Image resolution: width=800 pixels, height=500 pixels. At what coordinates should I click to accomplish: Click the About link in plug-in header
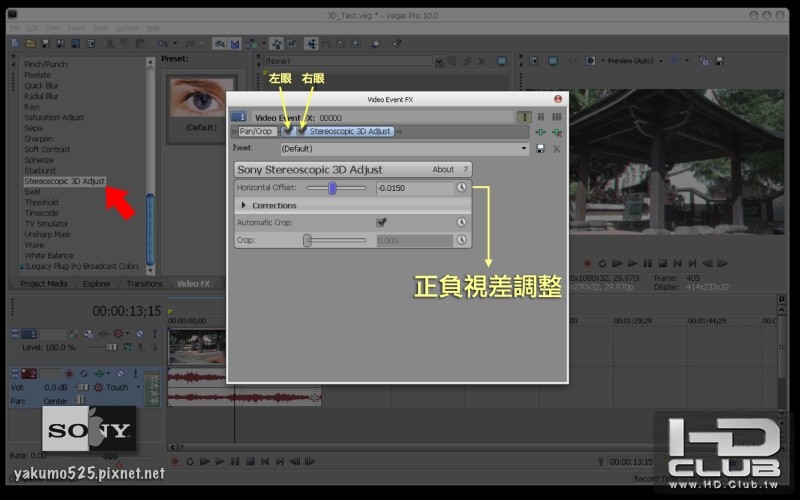(x=443, y=169)
